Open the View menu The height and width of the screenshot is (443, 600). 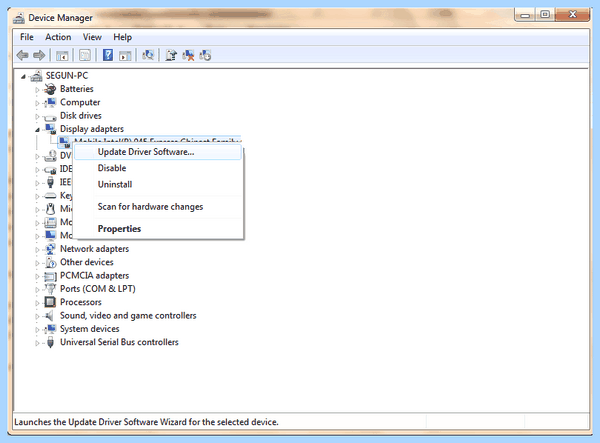92,37
